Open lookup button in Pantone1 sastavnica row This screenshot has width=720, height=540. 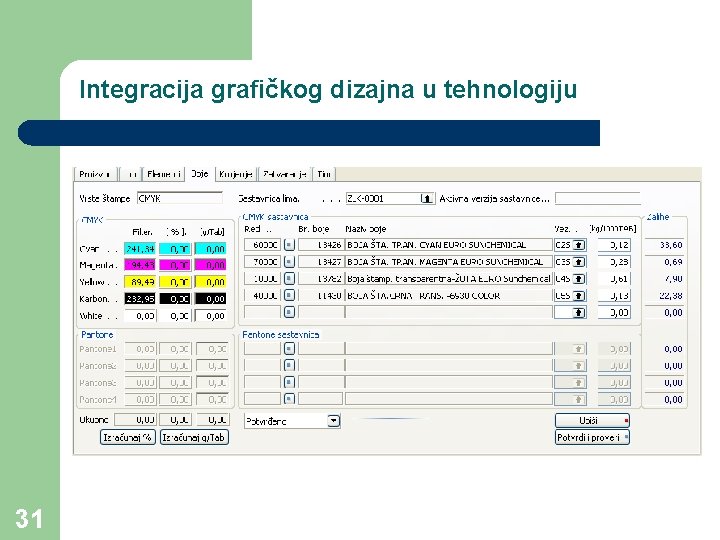[289, 349]
